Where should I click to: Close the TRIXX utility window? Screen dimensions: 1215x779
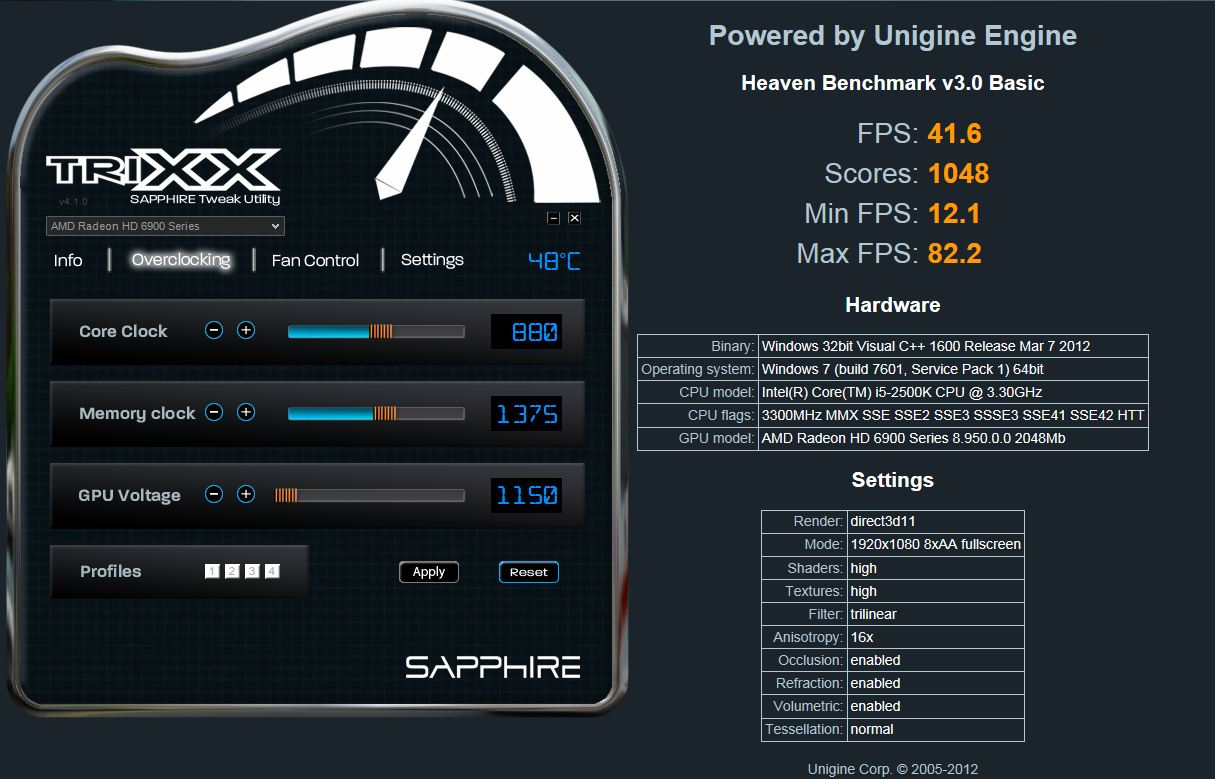pos(574,218)
